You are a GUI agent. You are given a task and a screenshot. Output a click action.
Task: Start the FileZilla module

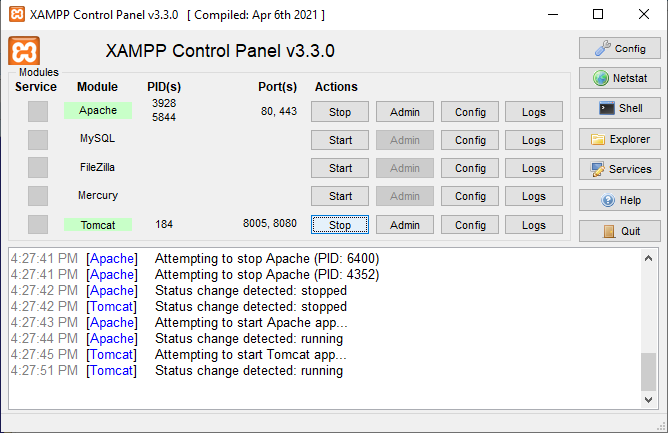coord(340,168)
